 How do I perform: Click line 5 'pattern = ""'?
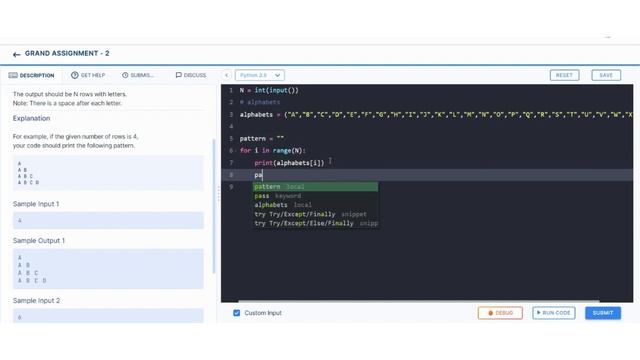coord(262,139)
